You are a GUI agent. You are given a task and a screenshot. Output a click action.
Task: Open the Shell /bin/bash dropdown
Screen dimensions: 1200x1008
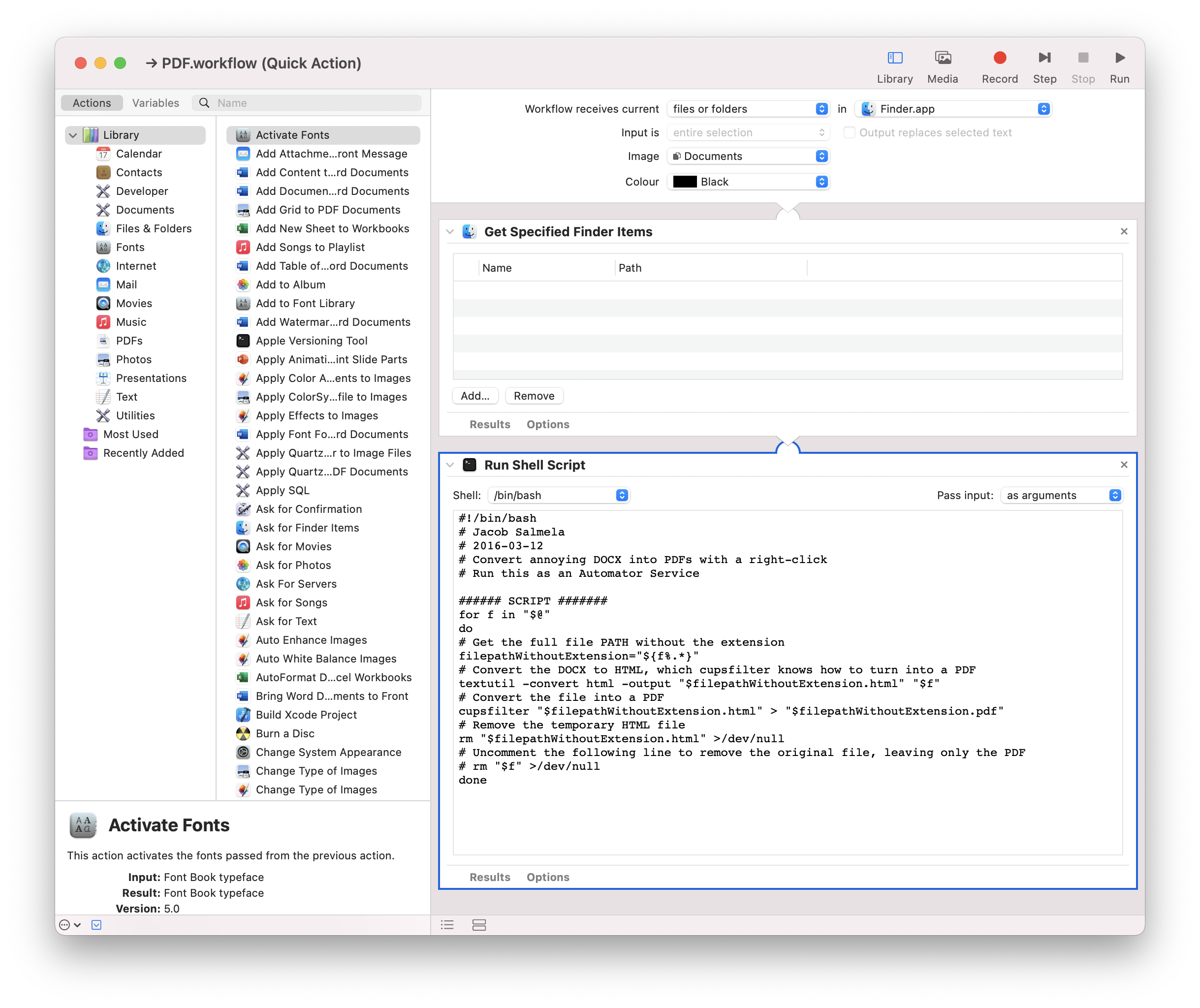(558, 496)
